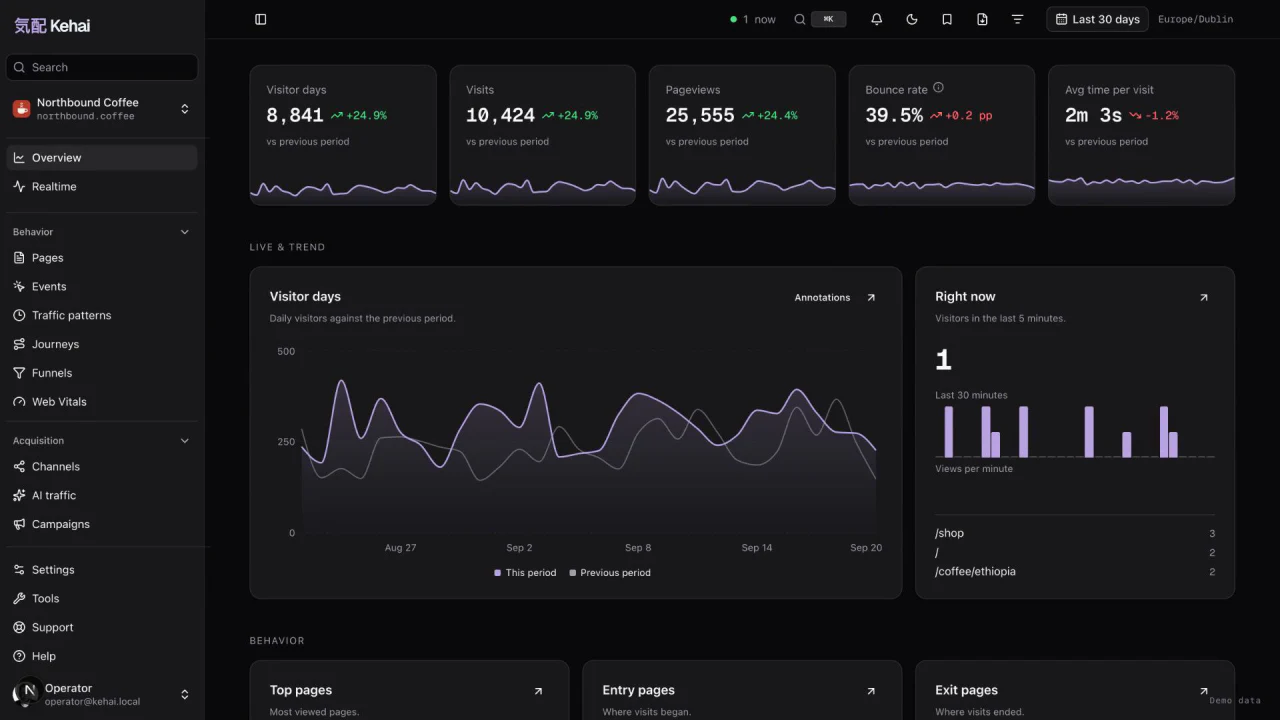1280x720 pixels.
Task: Open Support in the sidebar
Action: tap(102, 628)
